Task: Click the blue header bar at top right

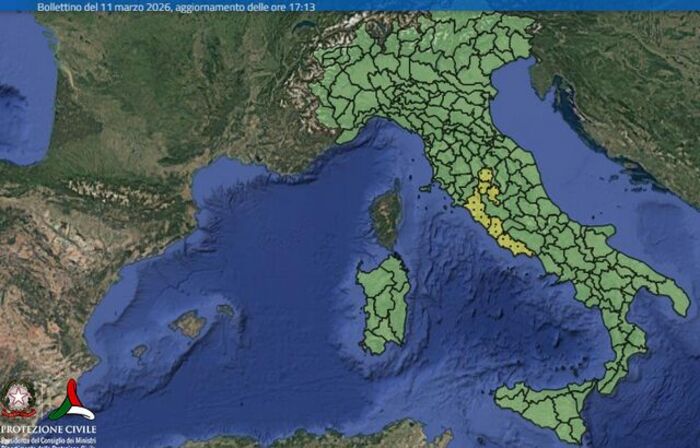Action: pyautogui.click(x=600, y=5)
